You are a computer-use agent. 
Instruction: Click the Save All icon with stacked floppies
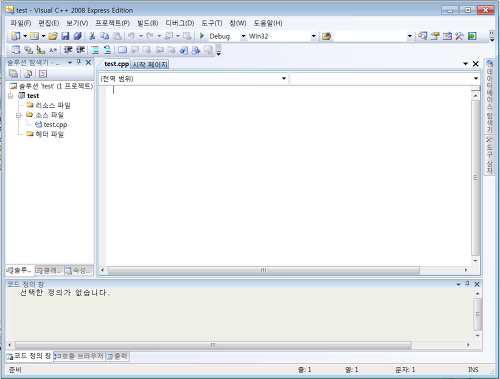[78, 36]
